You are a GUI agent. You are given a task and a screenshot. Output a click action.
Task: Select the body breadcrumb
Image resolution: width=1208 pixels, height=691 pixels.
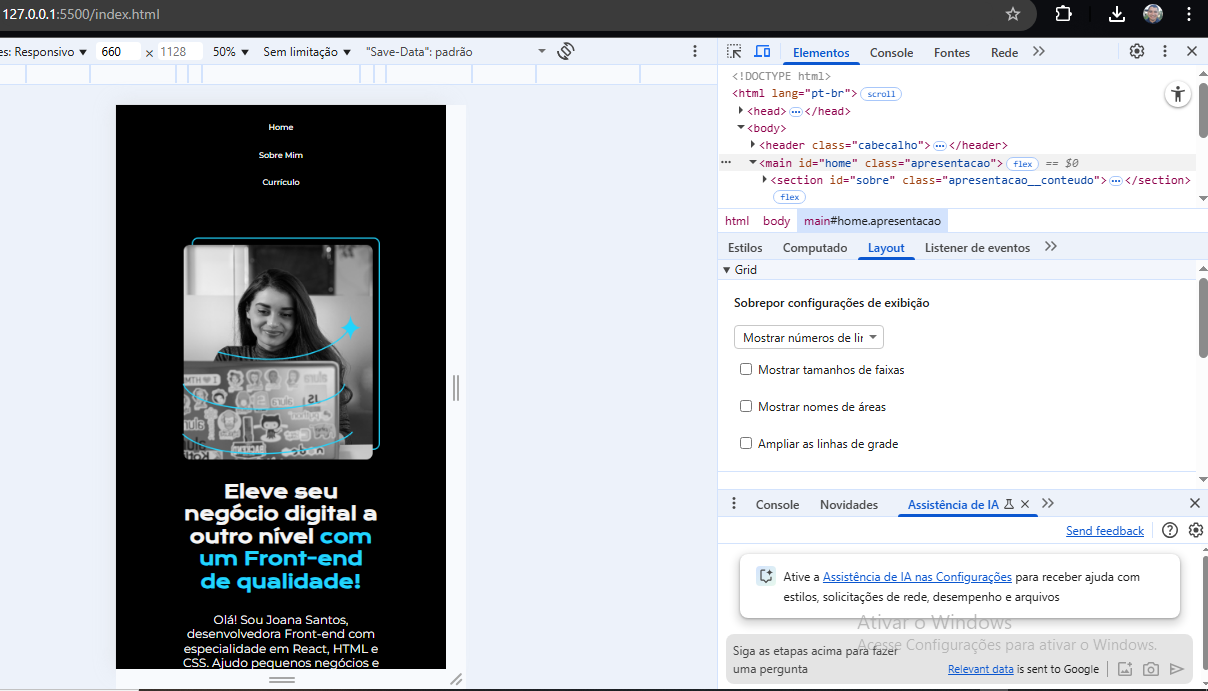click(776, 221)
